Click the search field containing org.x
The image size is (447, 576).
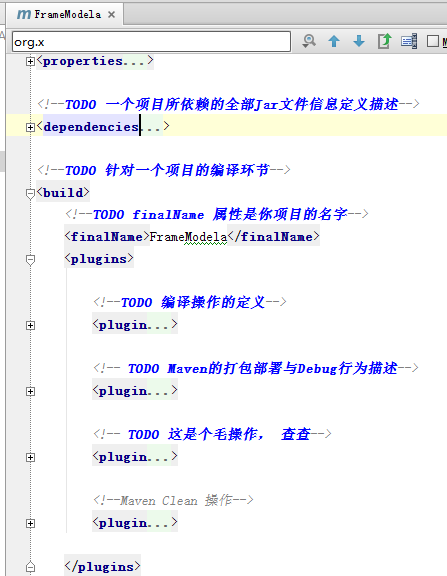coord(151,42)
